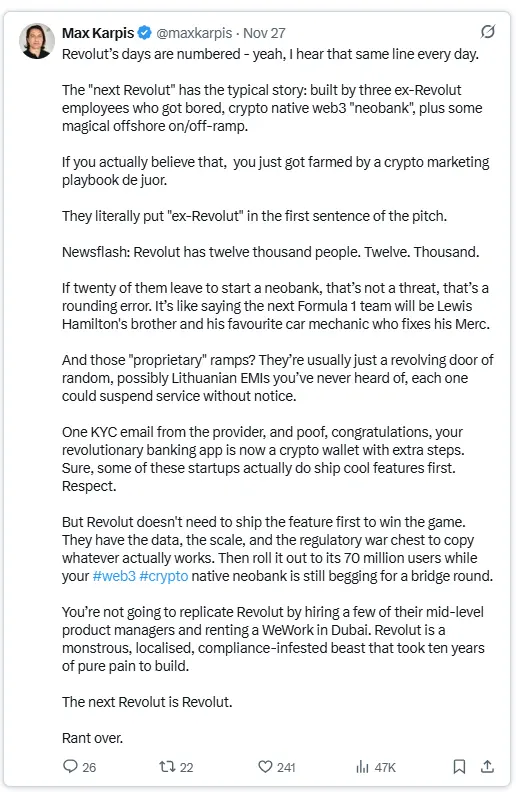
Task: Click the Grok icon on the post
Action: pos(487,32)
